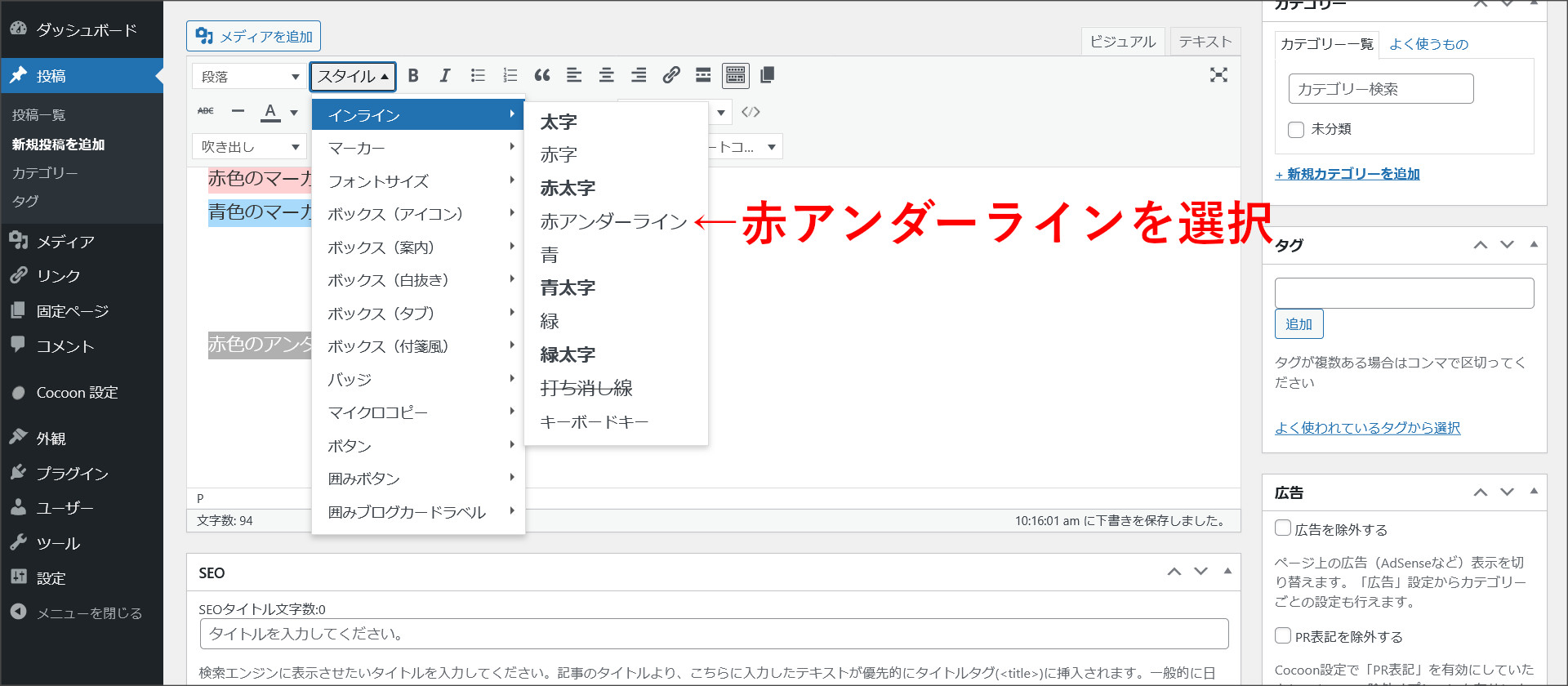Insert a numbered list

pos(510,76)
